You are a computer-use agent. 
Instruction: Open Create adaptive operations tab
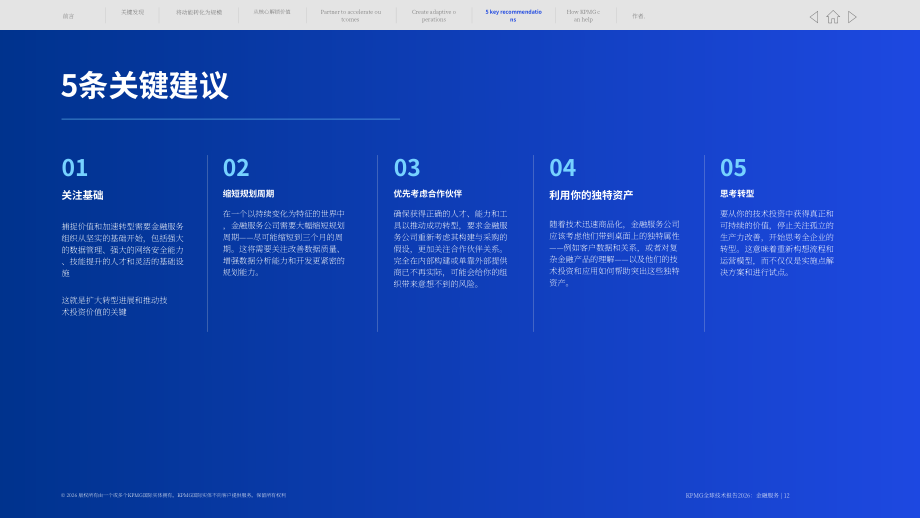coord(434,15)
